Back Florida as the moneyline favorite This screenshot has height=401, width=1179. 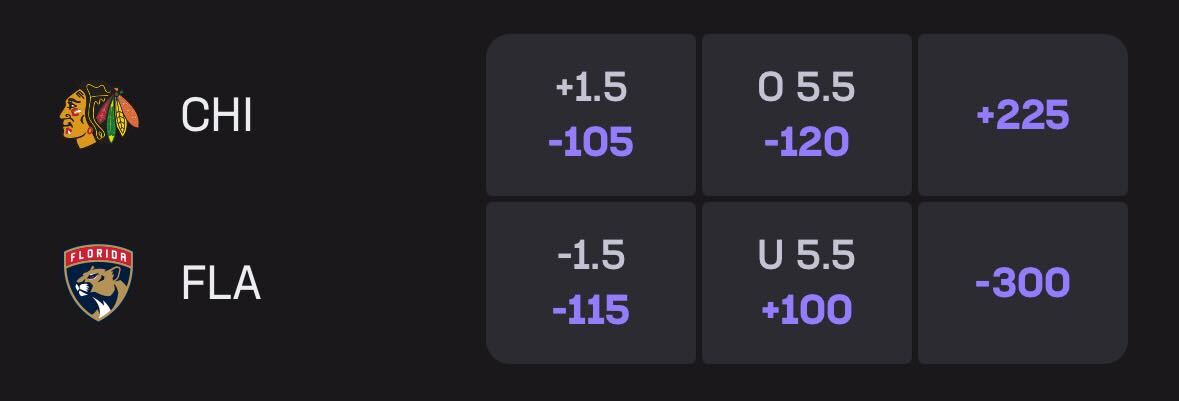coord(1022,283)
